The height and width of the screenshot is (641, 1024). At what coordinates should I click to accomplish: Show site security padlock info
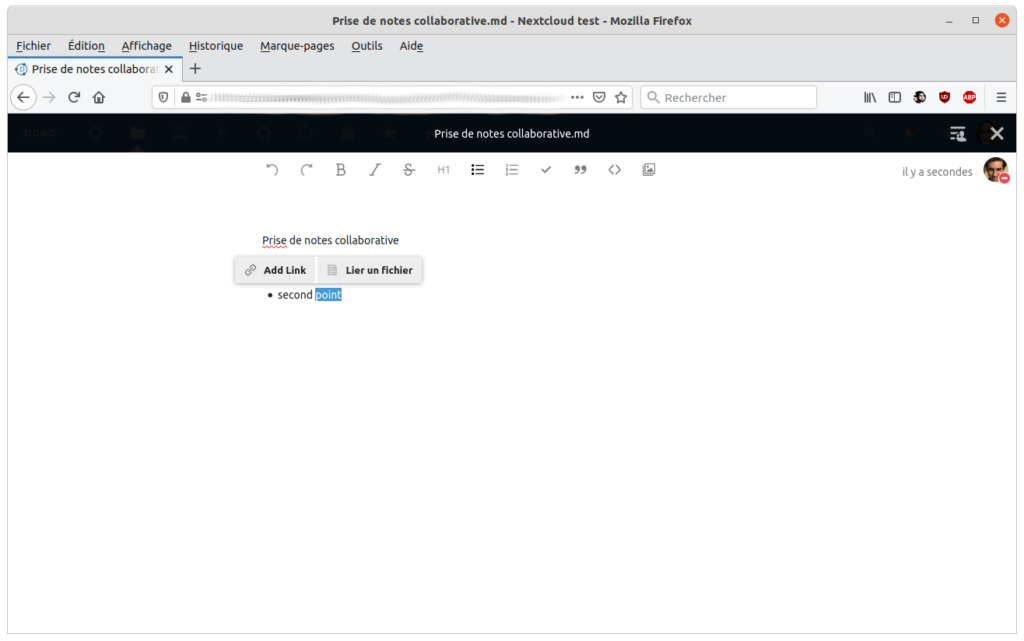(185, 97)
